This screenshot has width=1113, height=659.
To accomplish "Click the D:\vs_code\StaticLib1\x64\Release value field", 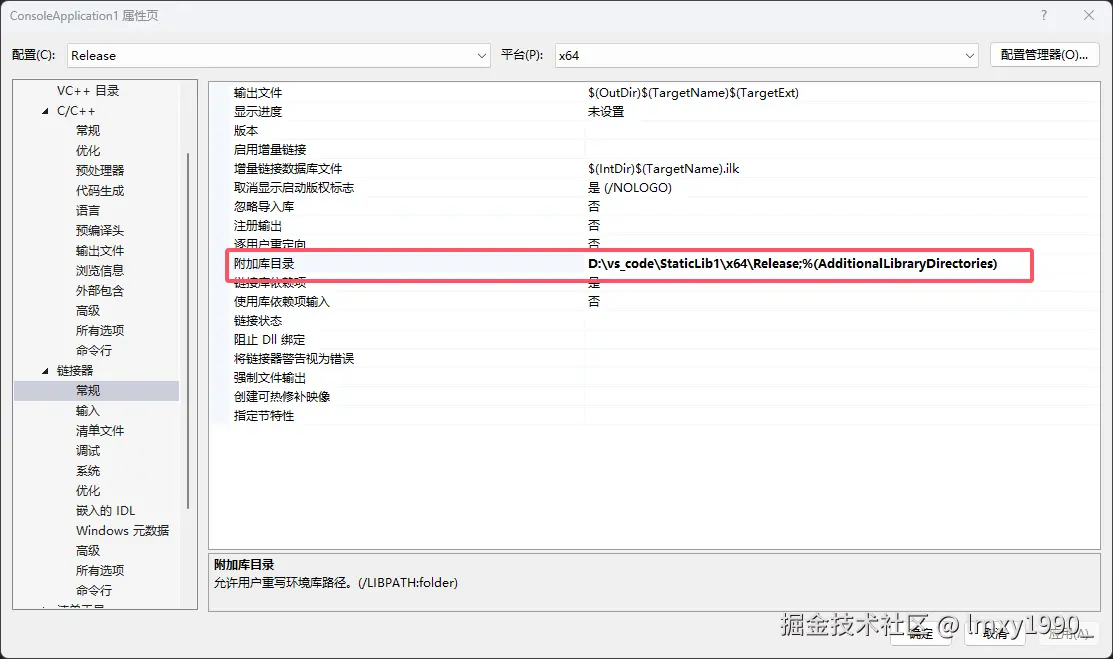I will (x=792, y=263).
